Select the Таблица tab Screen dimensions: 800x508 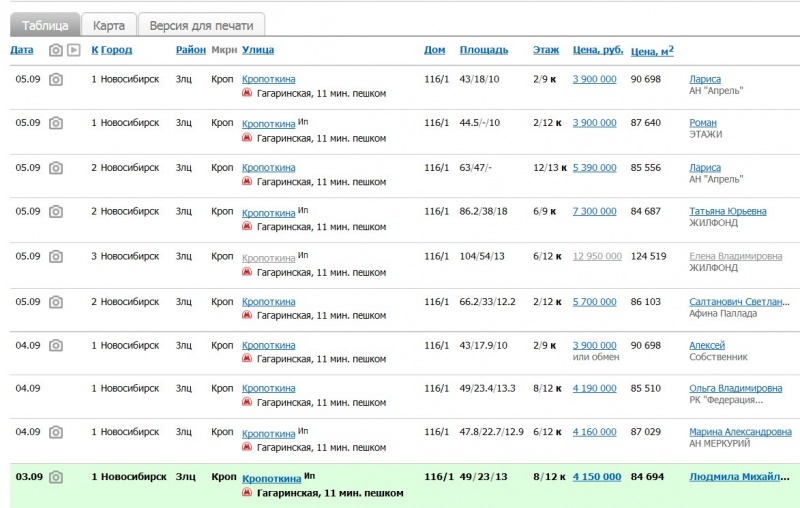[44, 25]
